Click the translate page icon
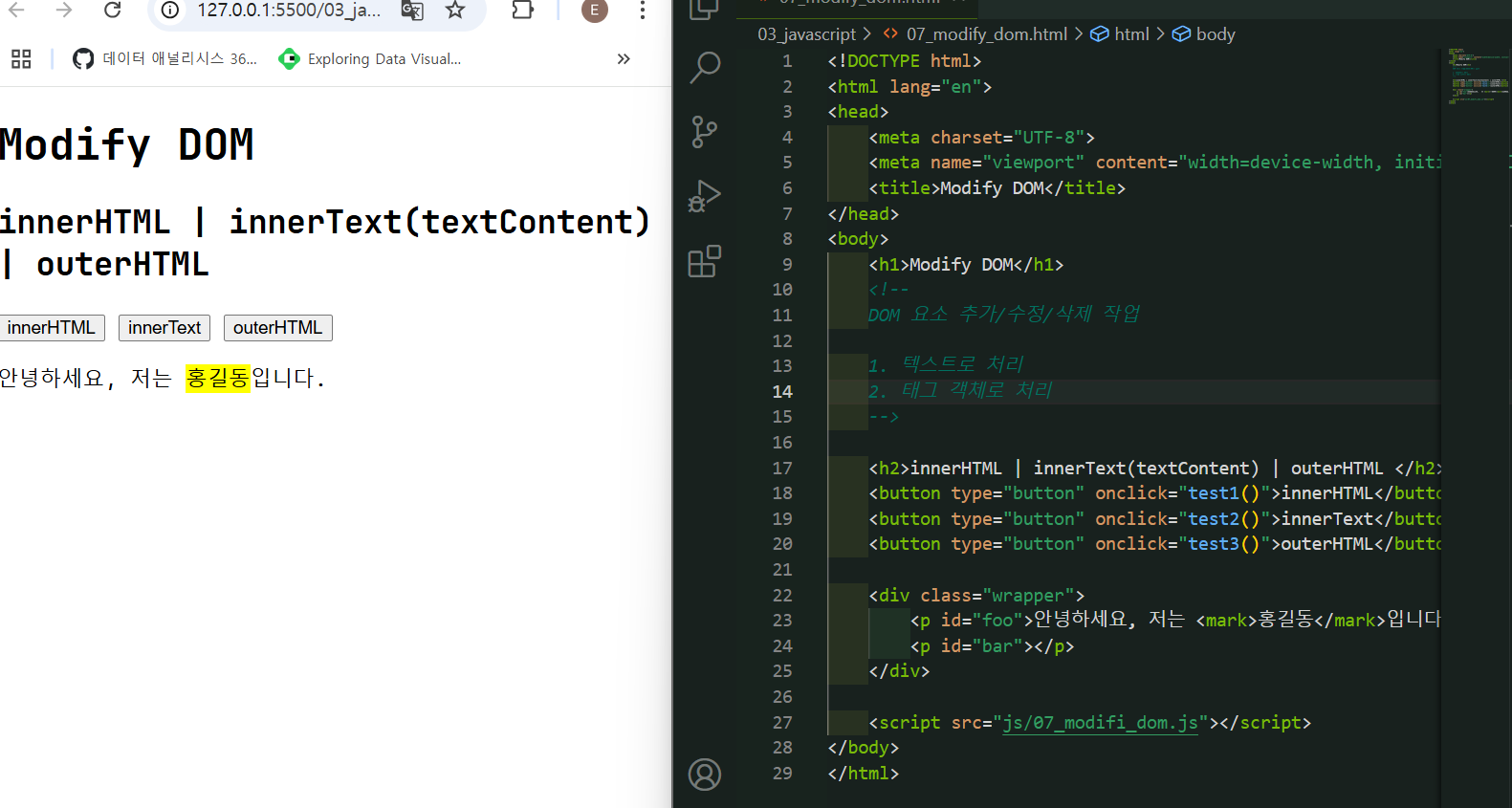Screen dimensions: 1512x808 point(412,11)
